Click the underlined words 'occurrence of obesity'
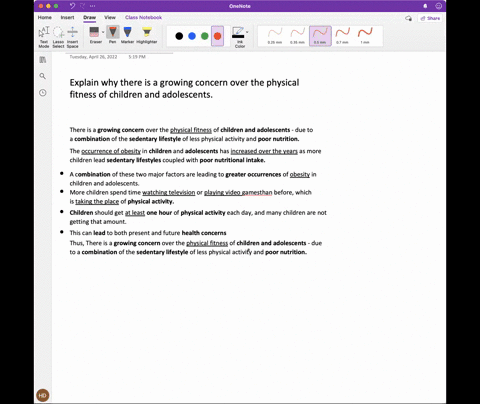This screenshot has height=404, width=480. click(x=111, y=151)
